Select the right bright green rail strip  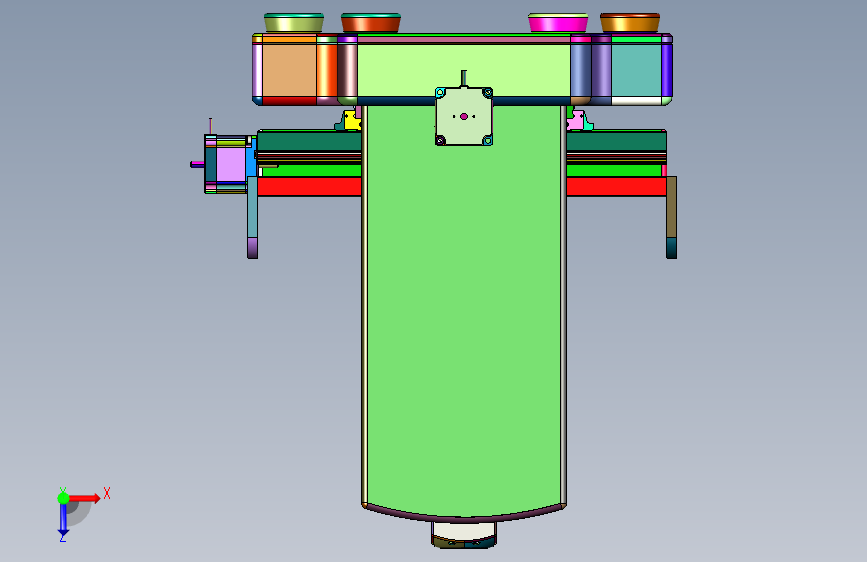pos(614,171)
